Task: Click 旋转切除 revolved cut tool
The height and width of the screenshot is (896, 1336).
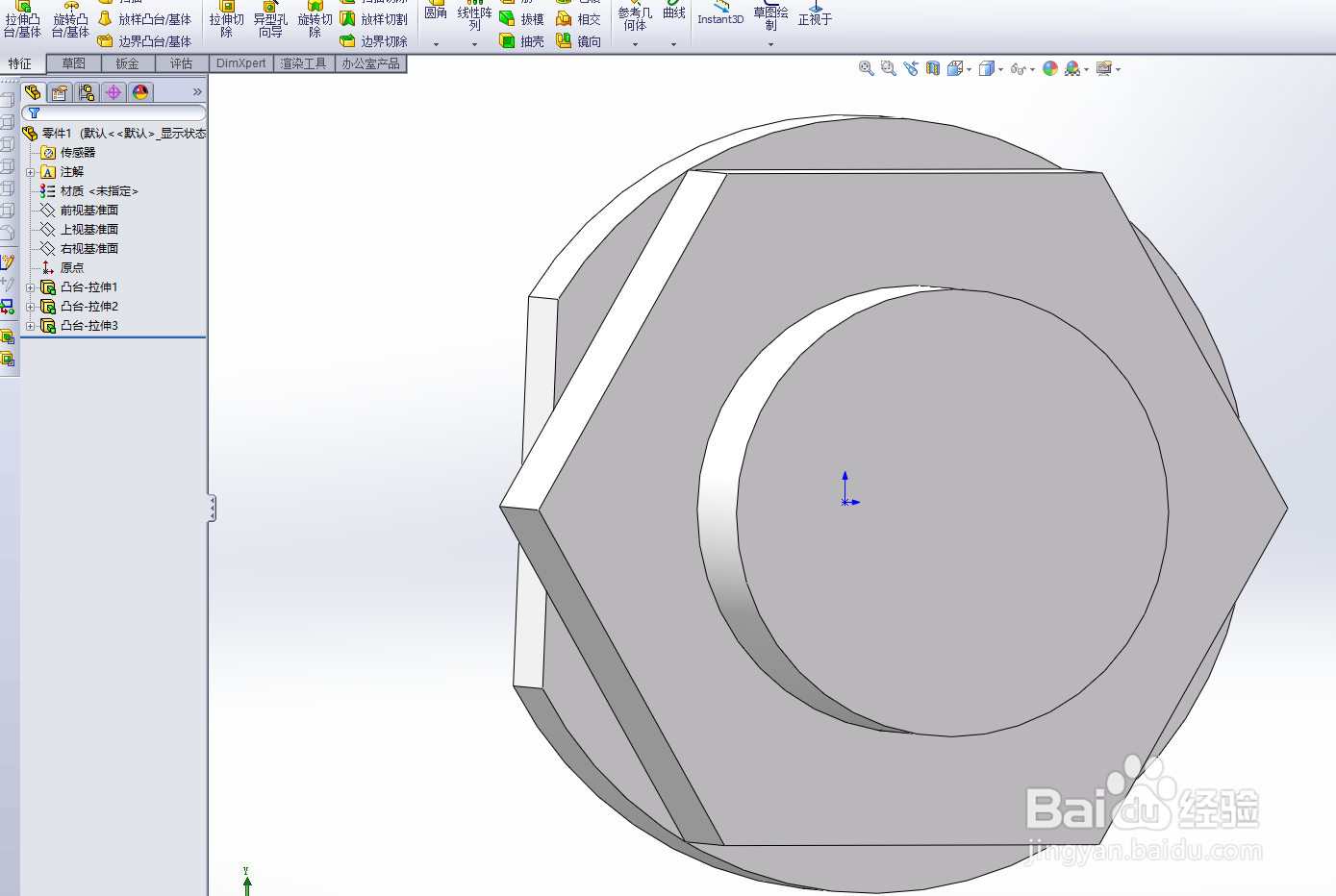Action: (x=315, y=19)
